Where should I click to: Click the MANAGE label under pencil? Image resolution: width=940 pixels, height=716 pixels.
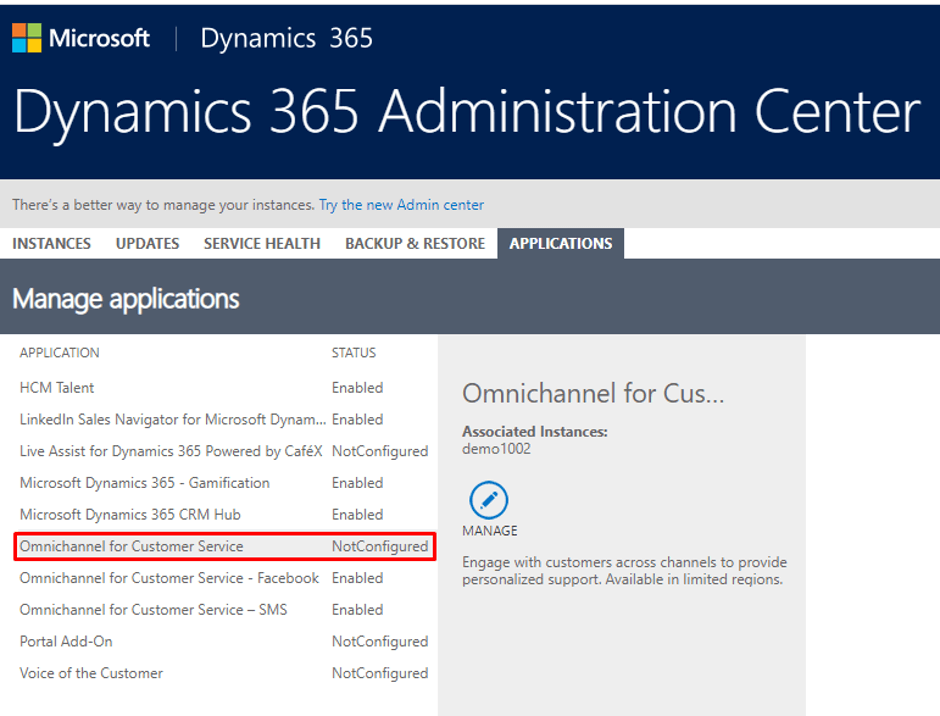[490, 531]
